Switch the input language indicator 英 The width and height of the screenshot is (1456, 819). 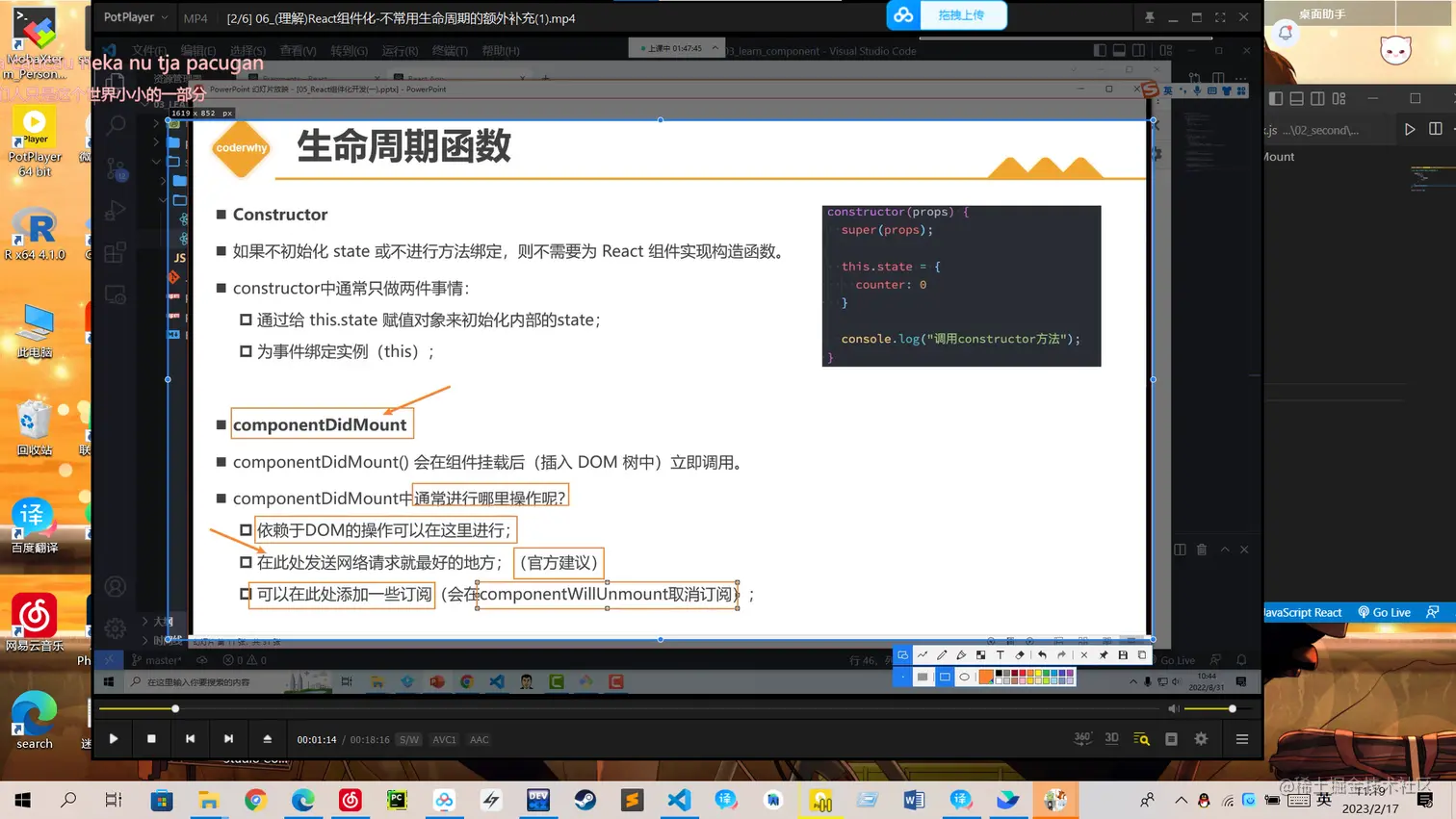[x=1325, y=799]
